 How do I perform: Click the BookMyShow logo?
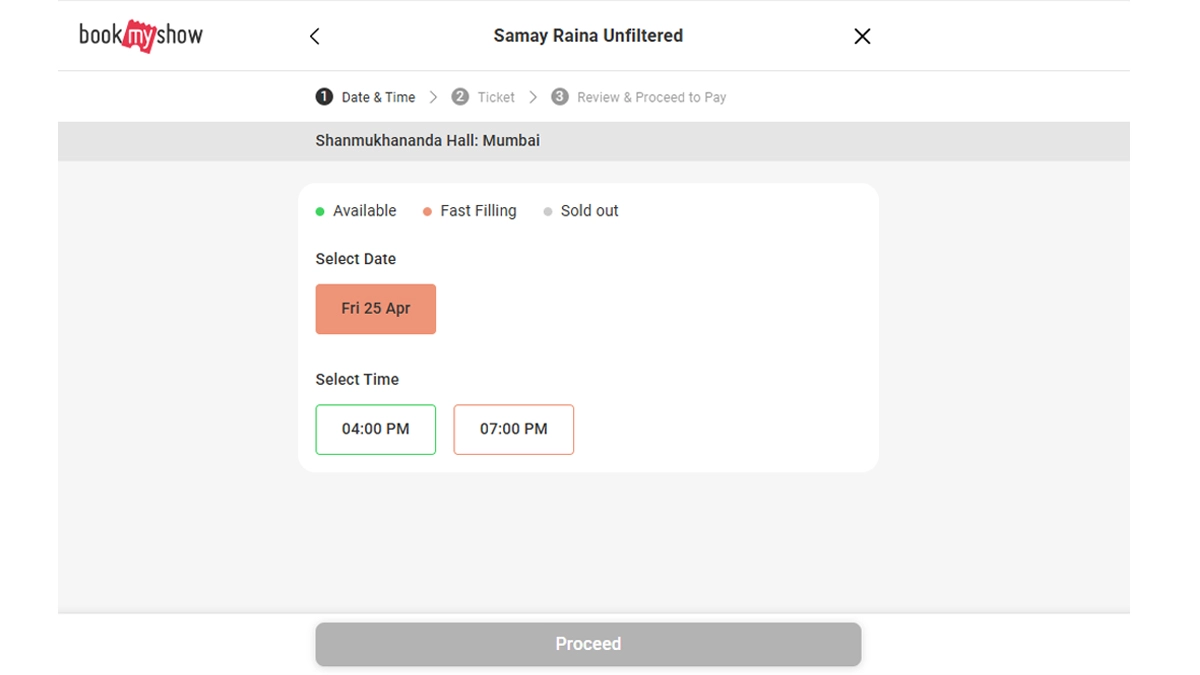141,36
